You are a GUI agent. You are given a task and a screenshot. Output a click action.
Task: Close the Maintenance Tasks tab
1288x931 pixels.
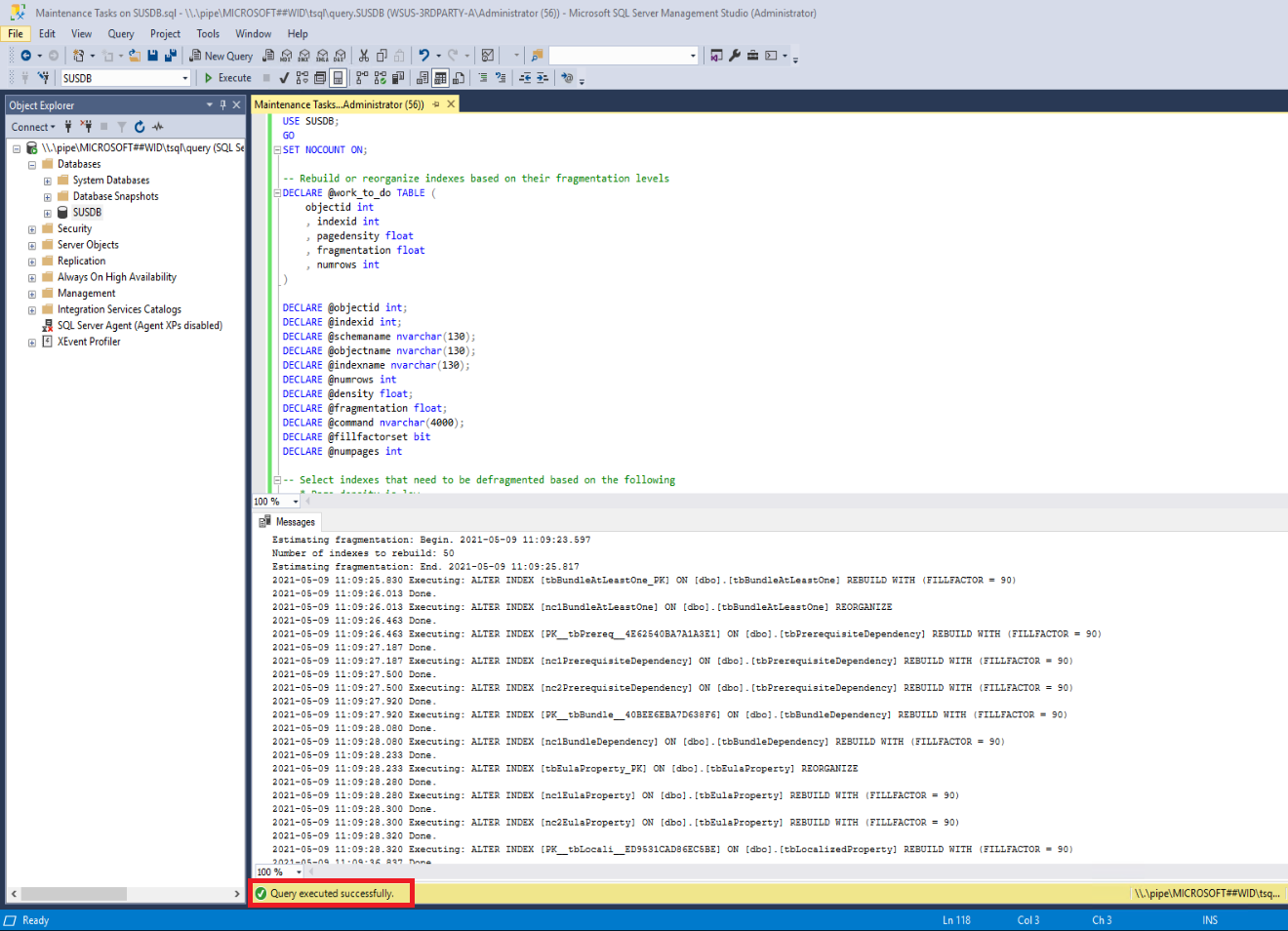click(x=451, y=104)
